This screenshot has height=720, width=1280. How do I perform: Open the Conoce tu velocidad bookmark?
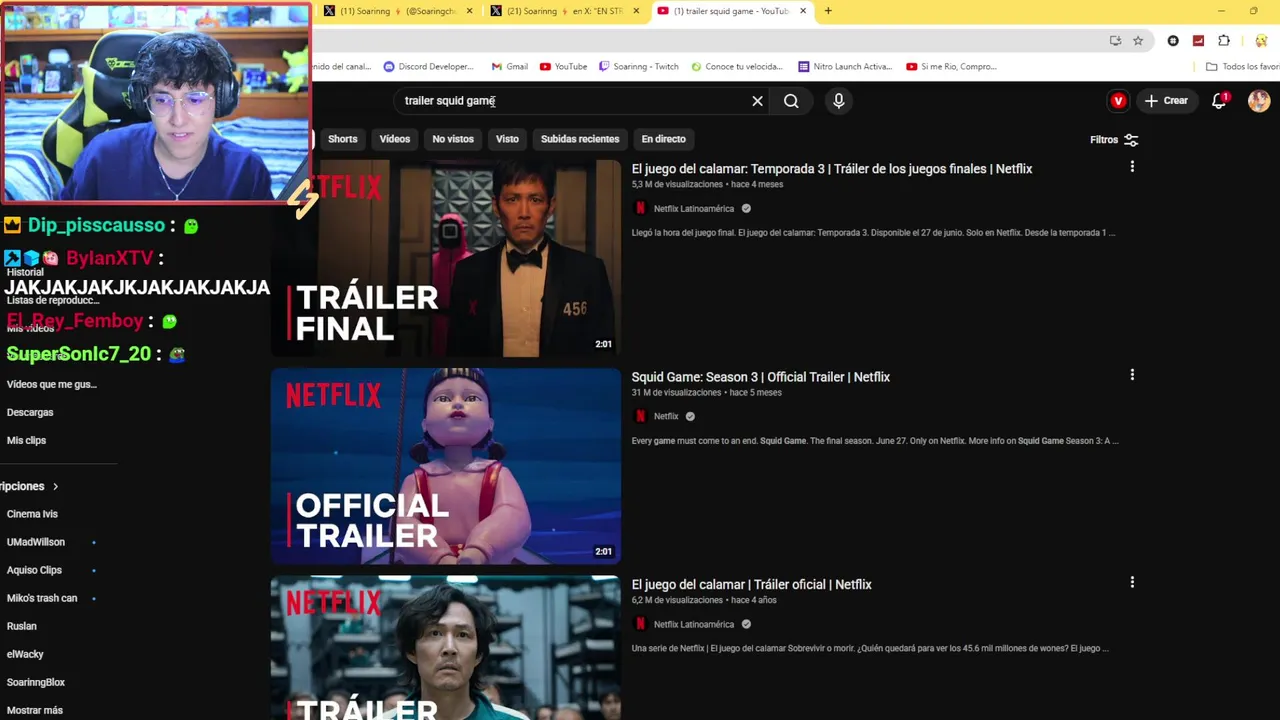pos(736,67)
